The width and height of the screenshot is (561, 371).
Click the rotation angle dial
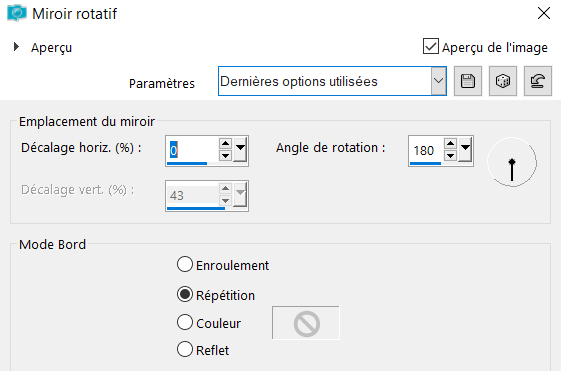512,162
